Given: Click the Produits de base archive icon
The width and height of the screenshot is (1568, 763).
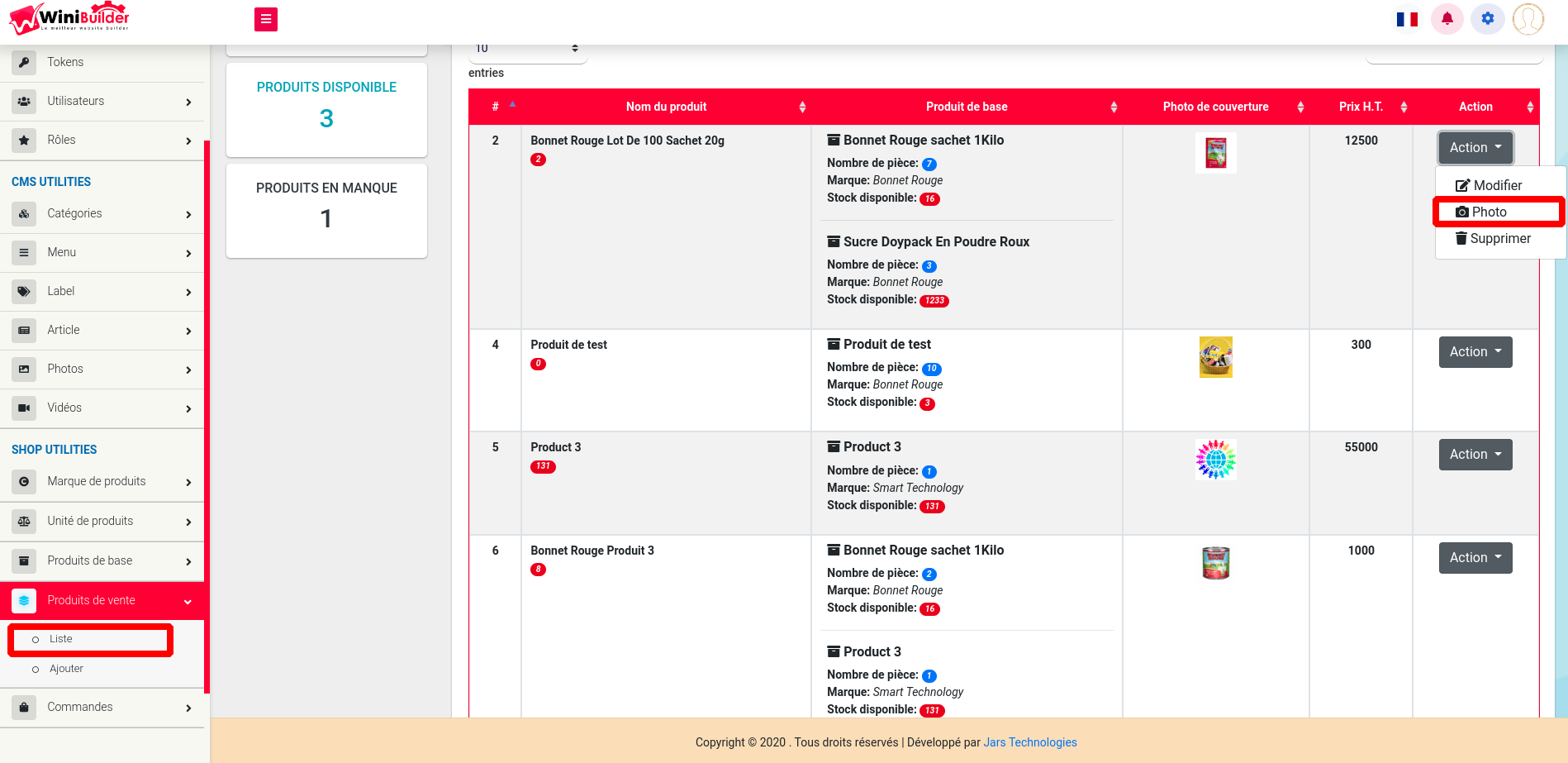Looking at the screenshot, I should (24, 560).
